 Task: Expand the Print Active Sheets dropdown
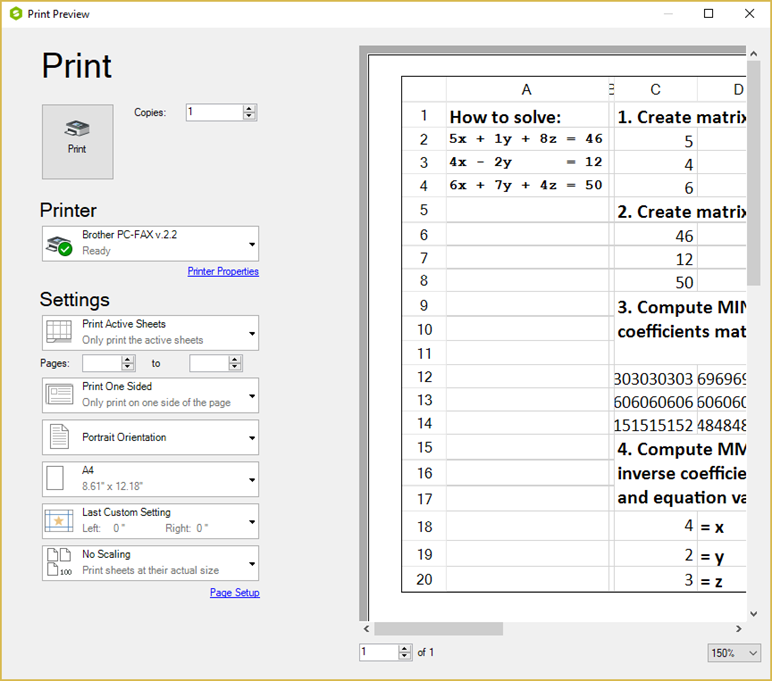150,333
